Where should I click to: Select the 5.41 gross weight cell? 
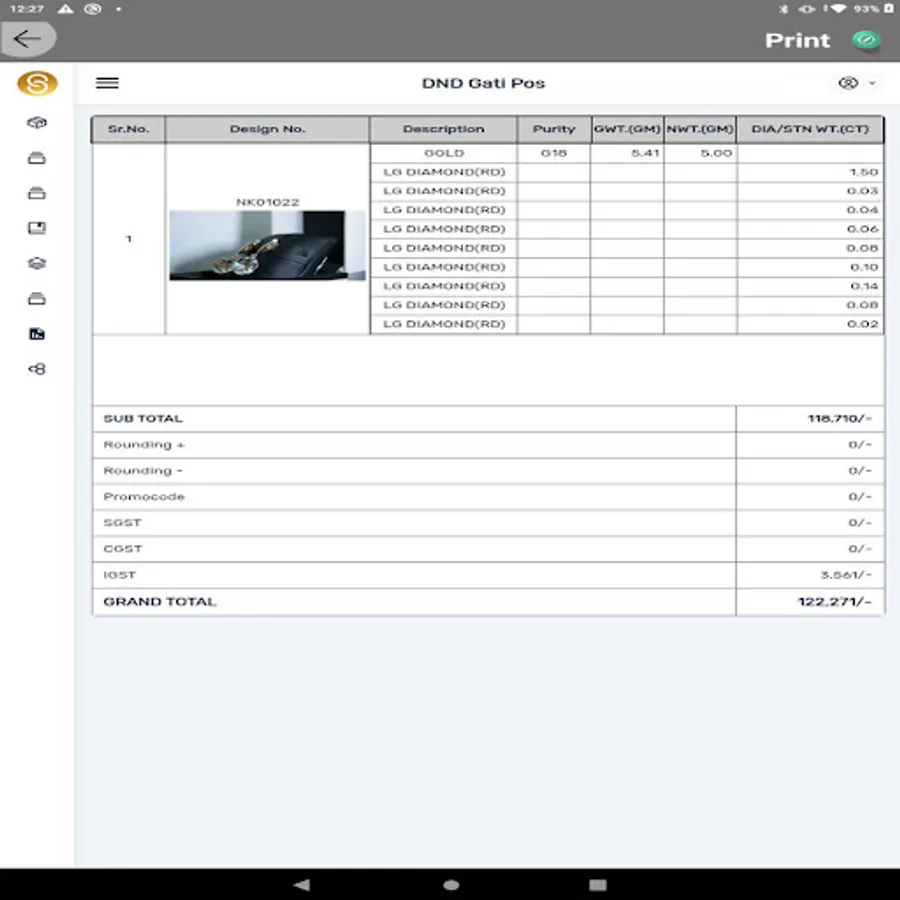(x=627, y=153)
